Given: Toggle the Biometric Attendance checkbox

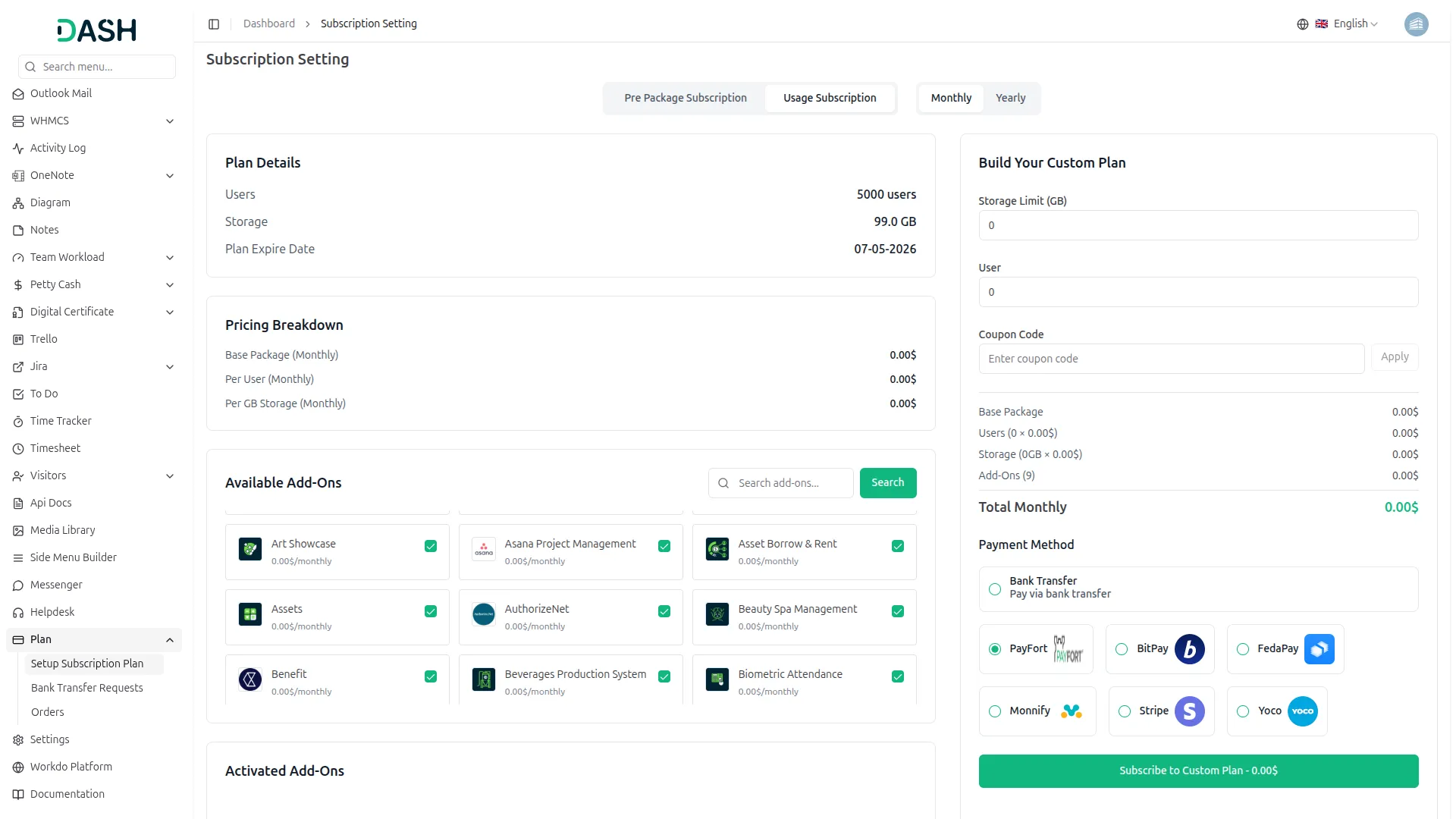Looking at the screenshot, I should pyautogui.click(x=898, y=676).
